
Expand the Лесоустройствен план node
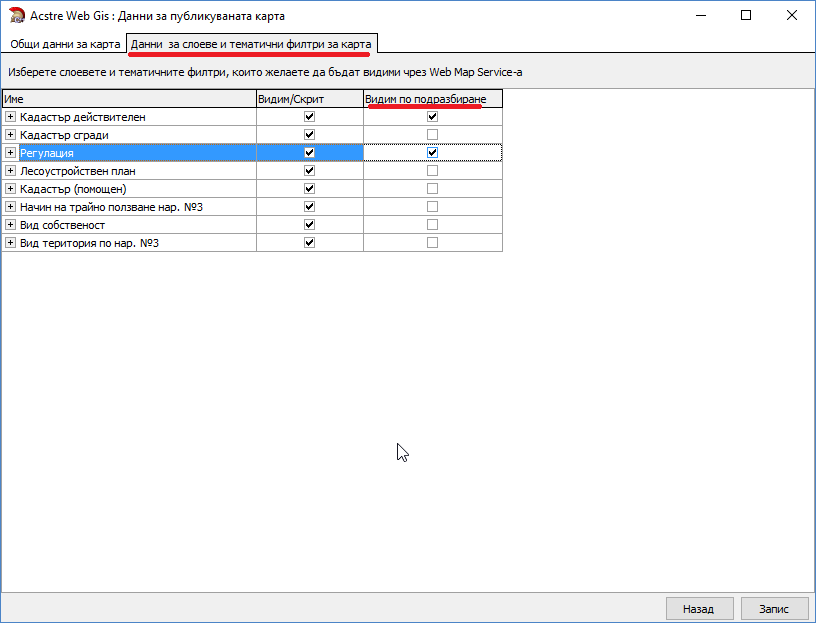click(11, 171)
